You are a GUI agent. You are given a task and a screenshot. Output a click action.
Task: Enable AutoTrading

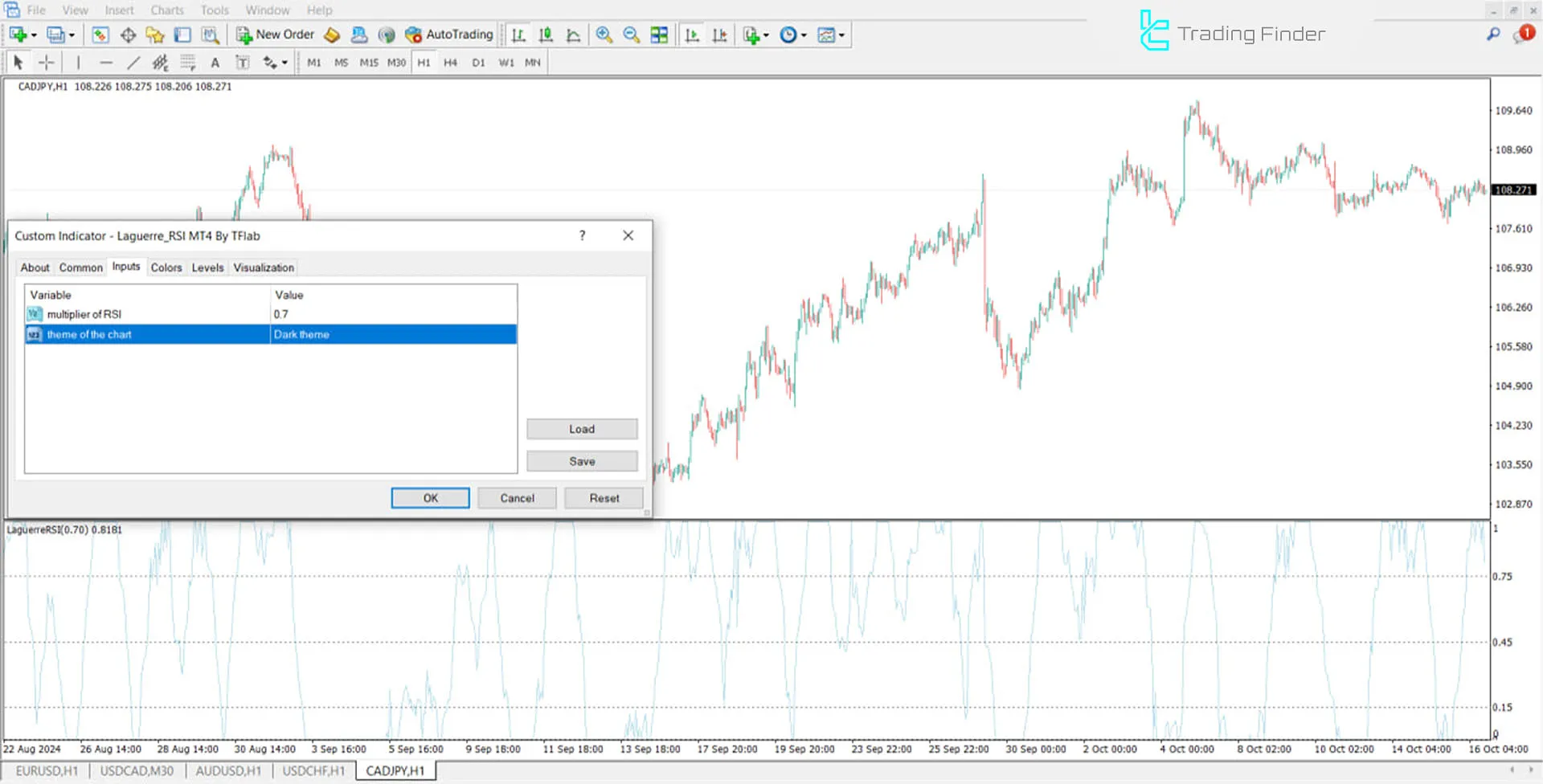coord(448,35)
